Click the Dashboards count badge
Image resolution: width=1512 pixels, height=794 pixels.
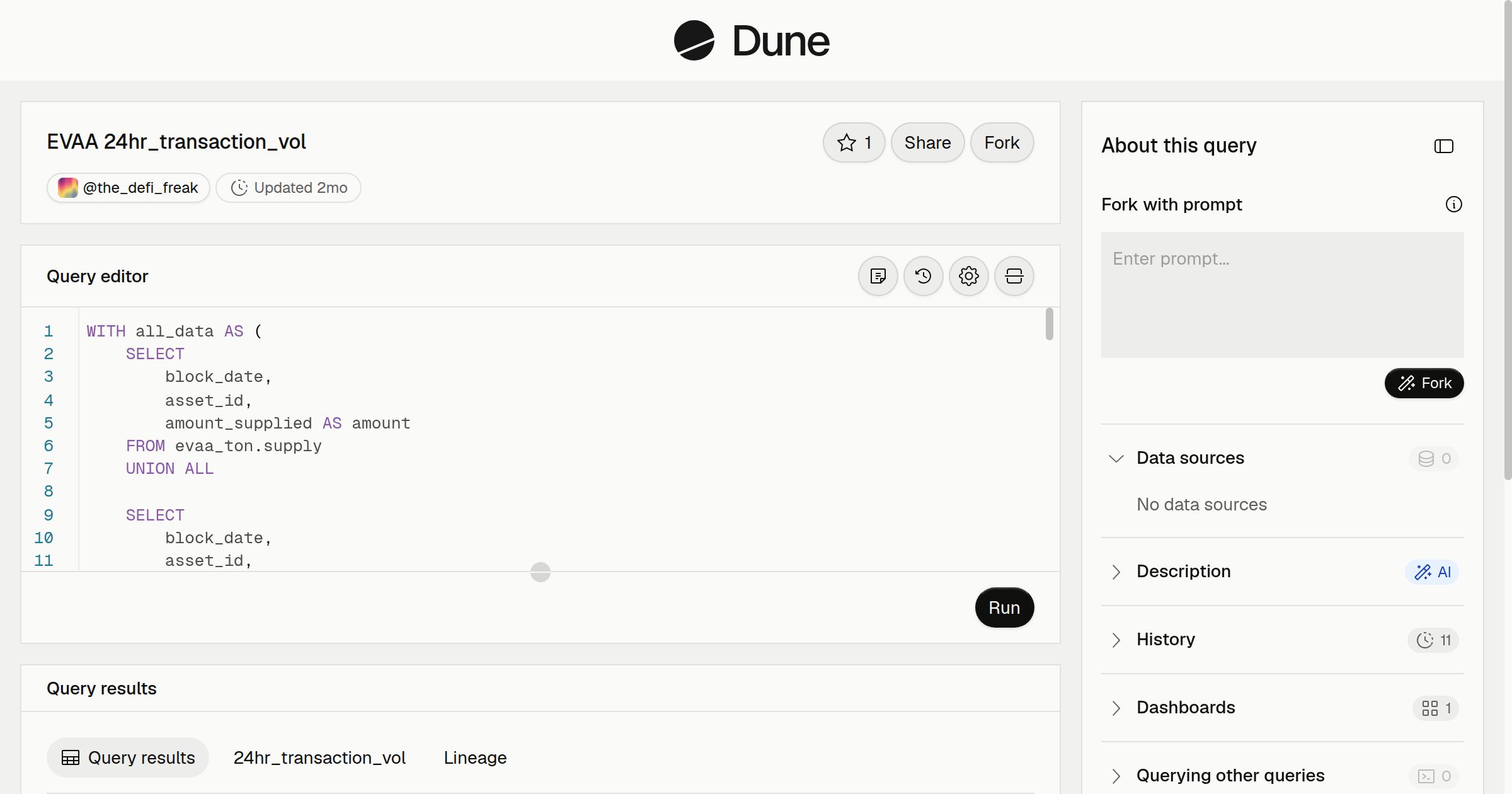pyautogui.click(x=1436, y=708)
